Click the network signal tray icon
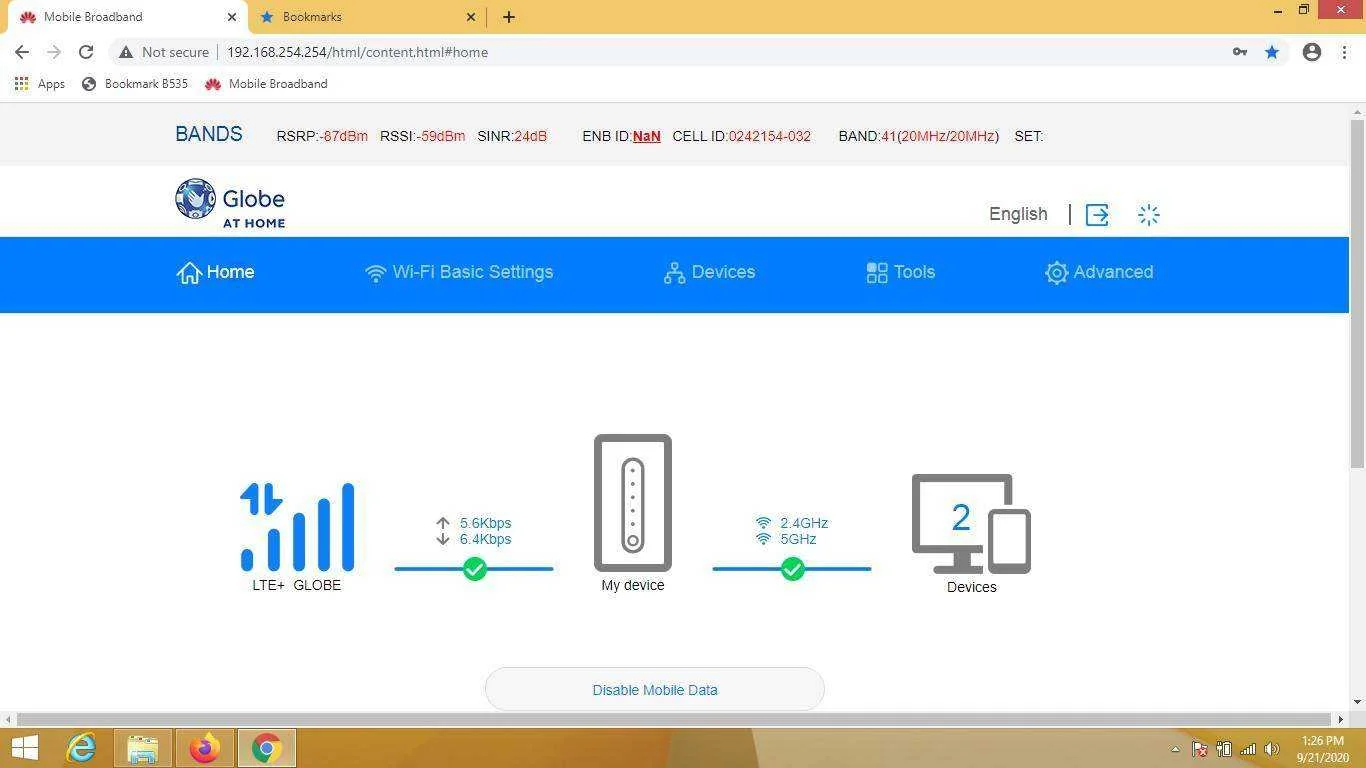 pos(1248,749)
